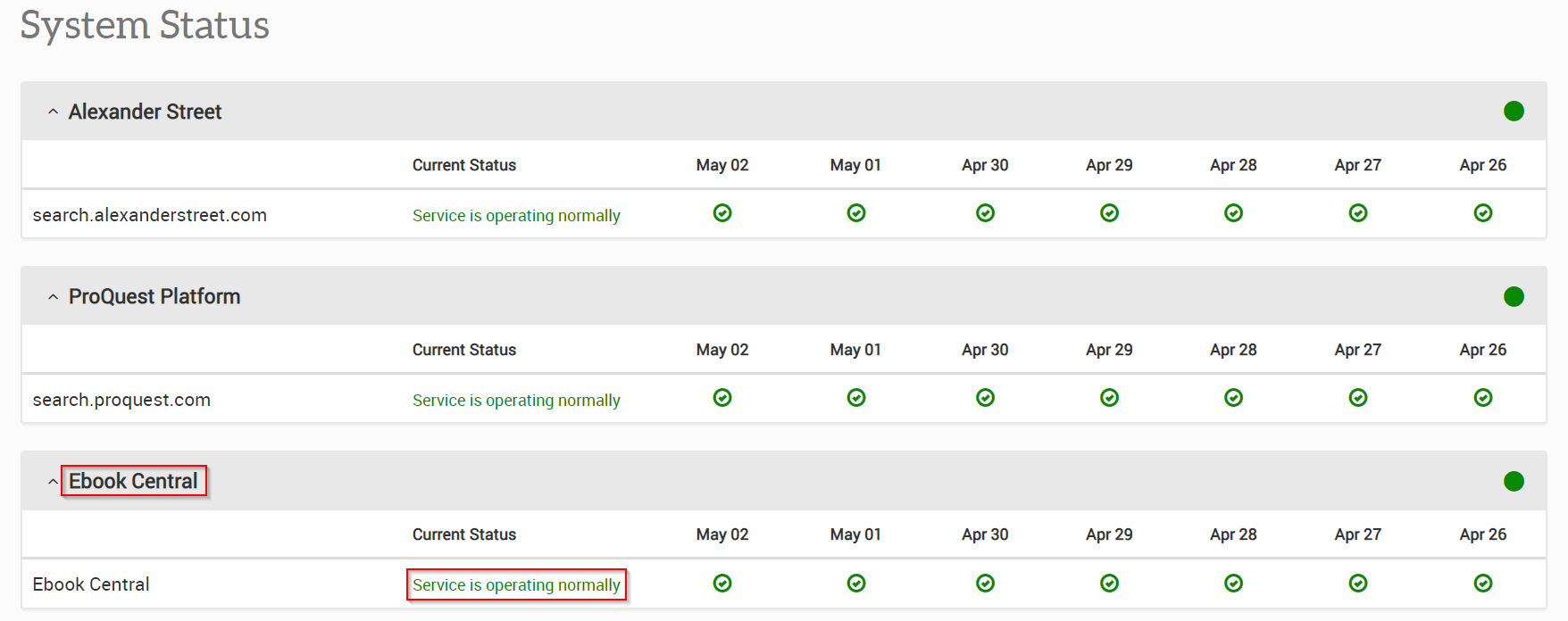This screenshot has height=621, width=1568.
Task: Click the Ebook Central service row name
Action: pos(91,584)
